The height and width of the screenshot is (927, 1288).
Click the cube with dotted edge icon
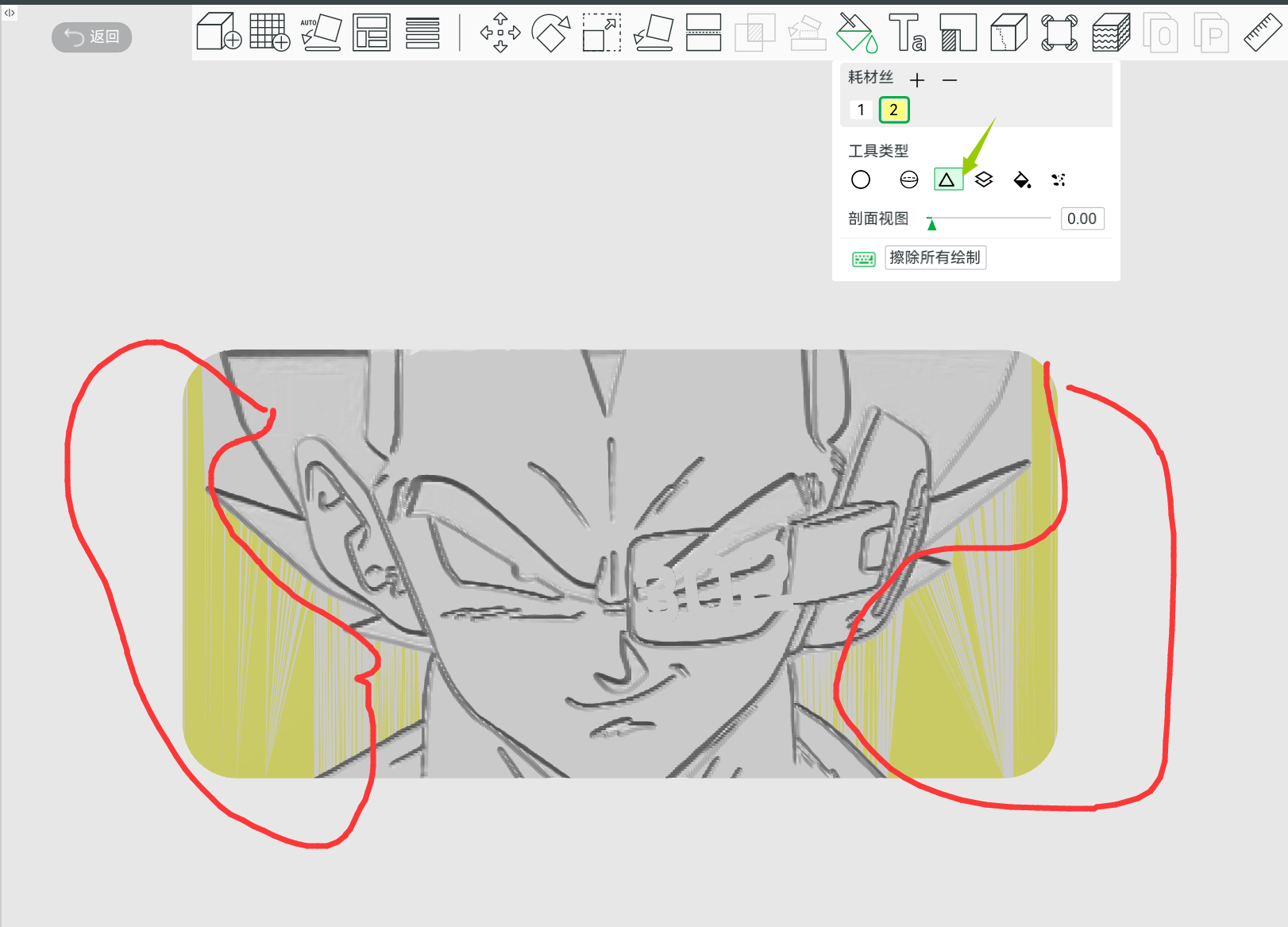coord(1008,33)
